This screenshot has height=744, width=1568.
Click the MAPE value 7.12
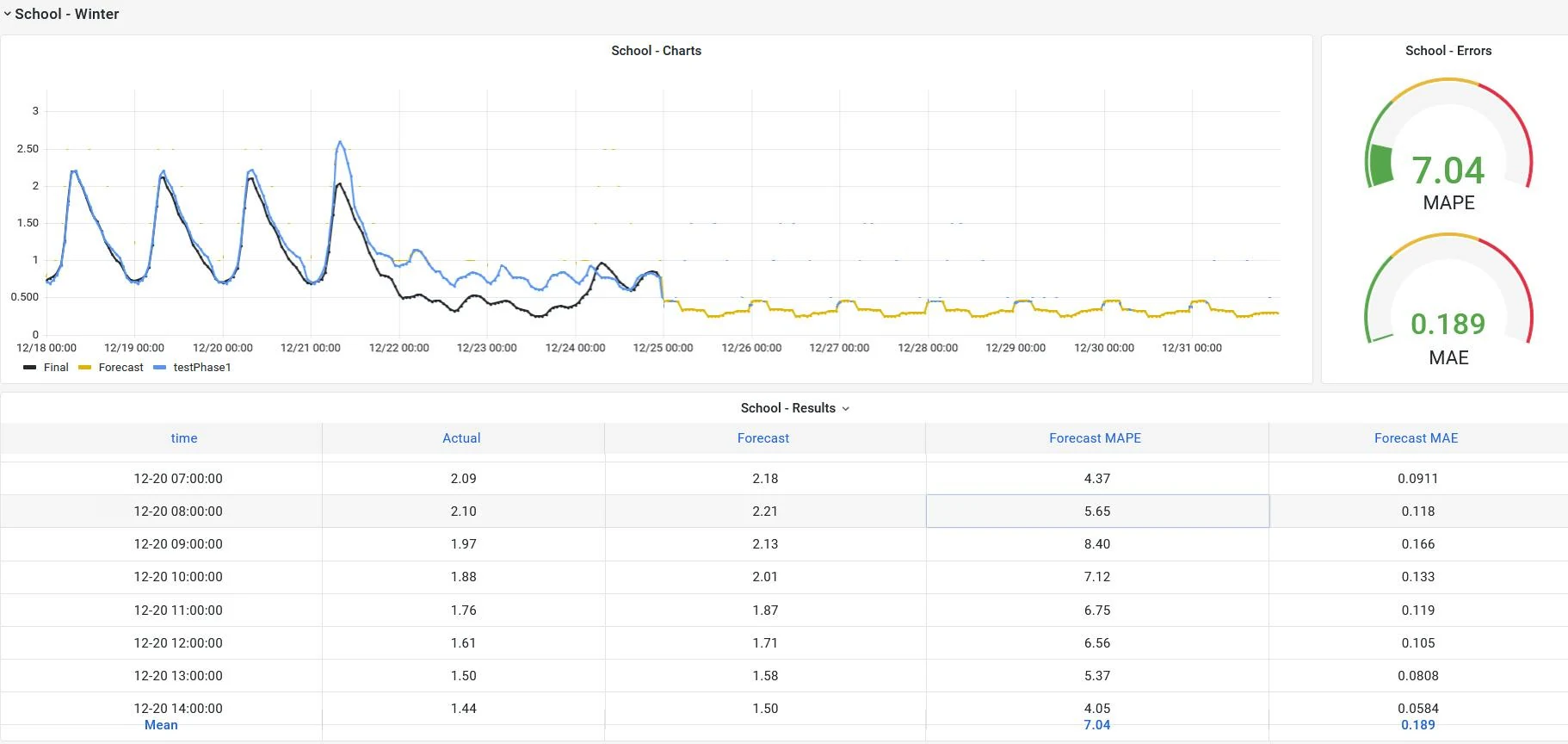coord(1097,577)
